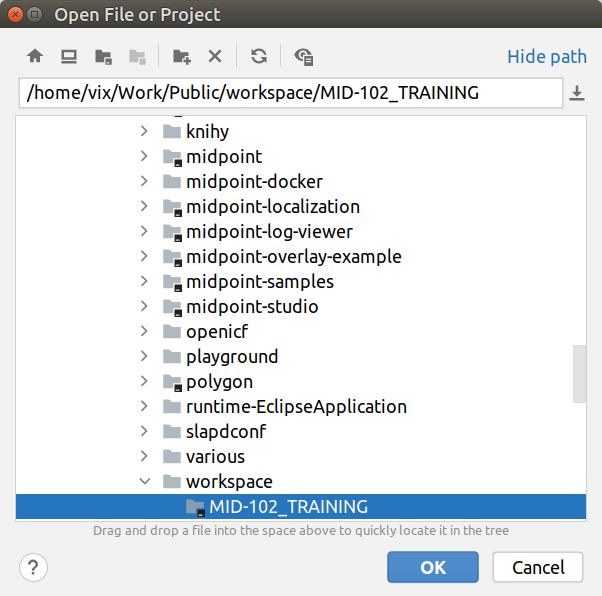The width and height of the screenshot is (602, 596).
Task: Select the playground folder
Action: point(301,356)
